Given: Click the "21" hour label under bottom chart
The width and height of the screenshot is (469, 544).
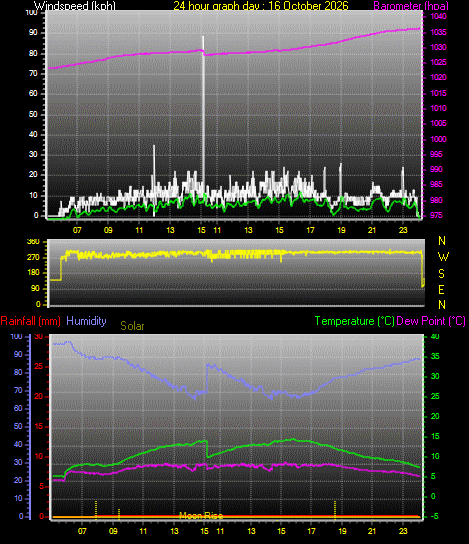Looking at the screenshot, I should 372,531.
